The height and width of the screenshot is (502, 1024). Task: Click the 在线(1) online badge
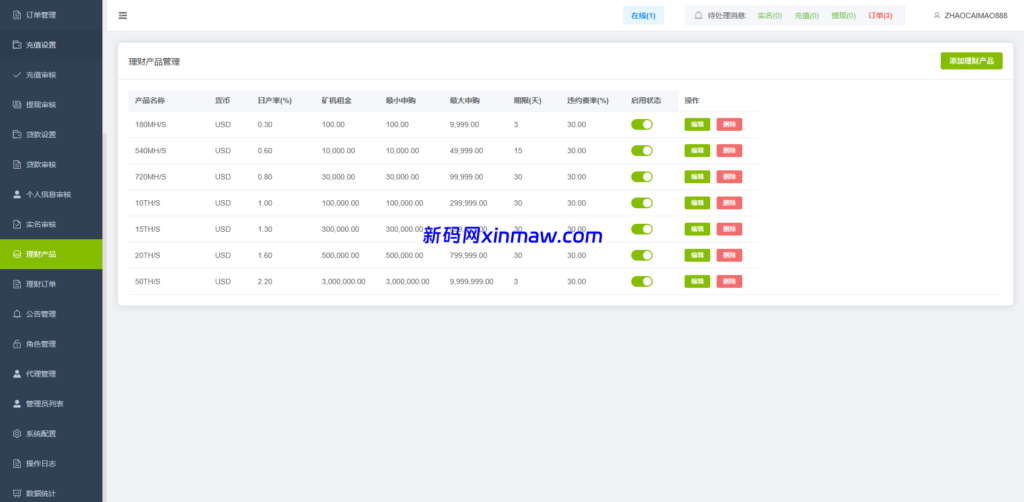point(643,15)
